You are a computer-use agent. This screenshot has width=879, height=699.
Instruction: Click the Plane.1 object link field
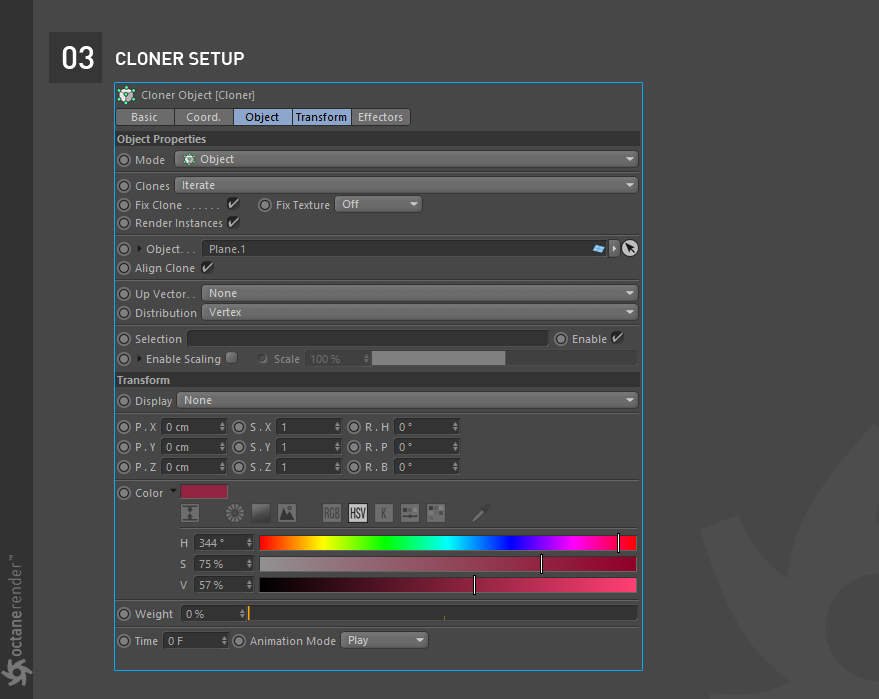point(404,248)
